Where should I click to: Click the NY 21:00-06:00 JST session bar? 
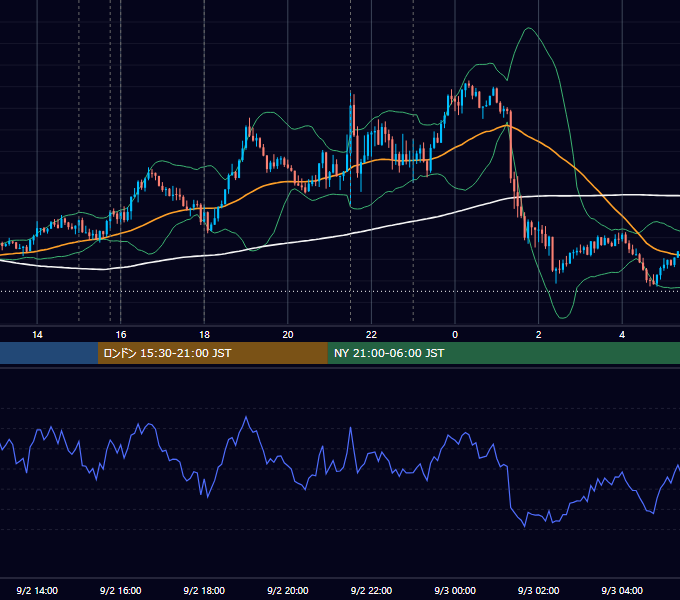click(x=503, y=353)
